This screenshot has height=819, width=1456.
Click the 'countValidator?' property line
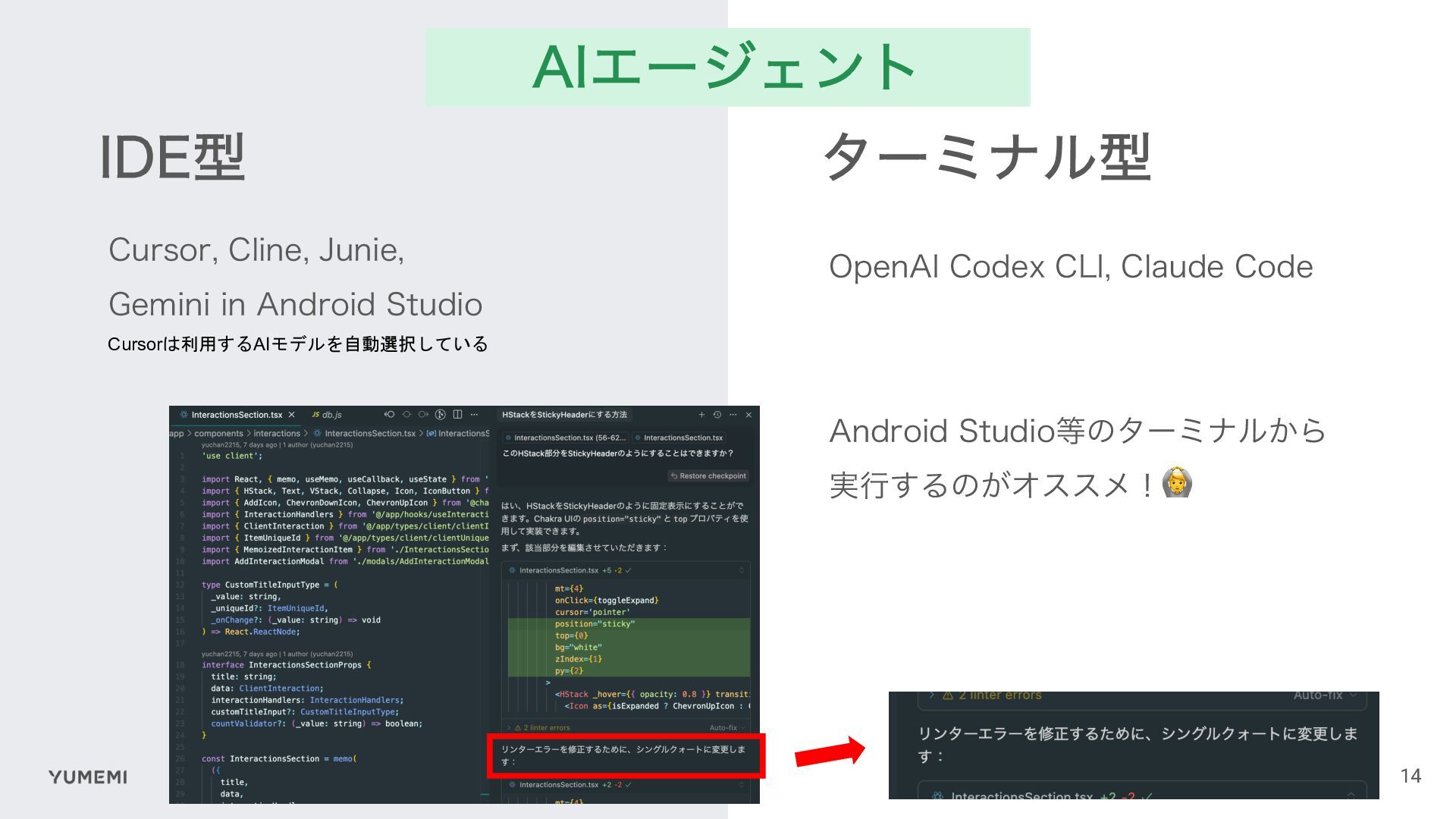[x=316, y=724]
